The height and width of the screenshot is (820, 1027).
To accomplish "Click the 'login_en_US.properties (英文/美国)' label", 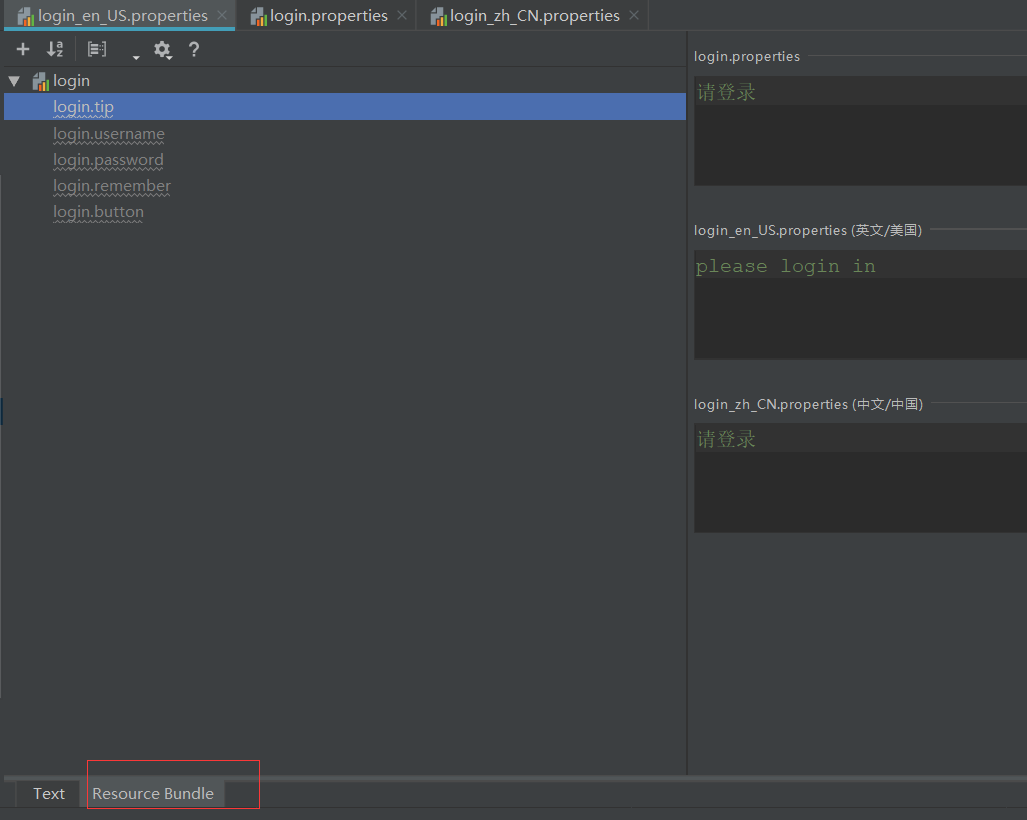I will pos(808,230).
